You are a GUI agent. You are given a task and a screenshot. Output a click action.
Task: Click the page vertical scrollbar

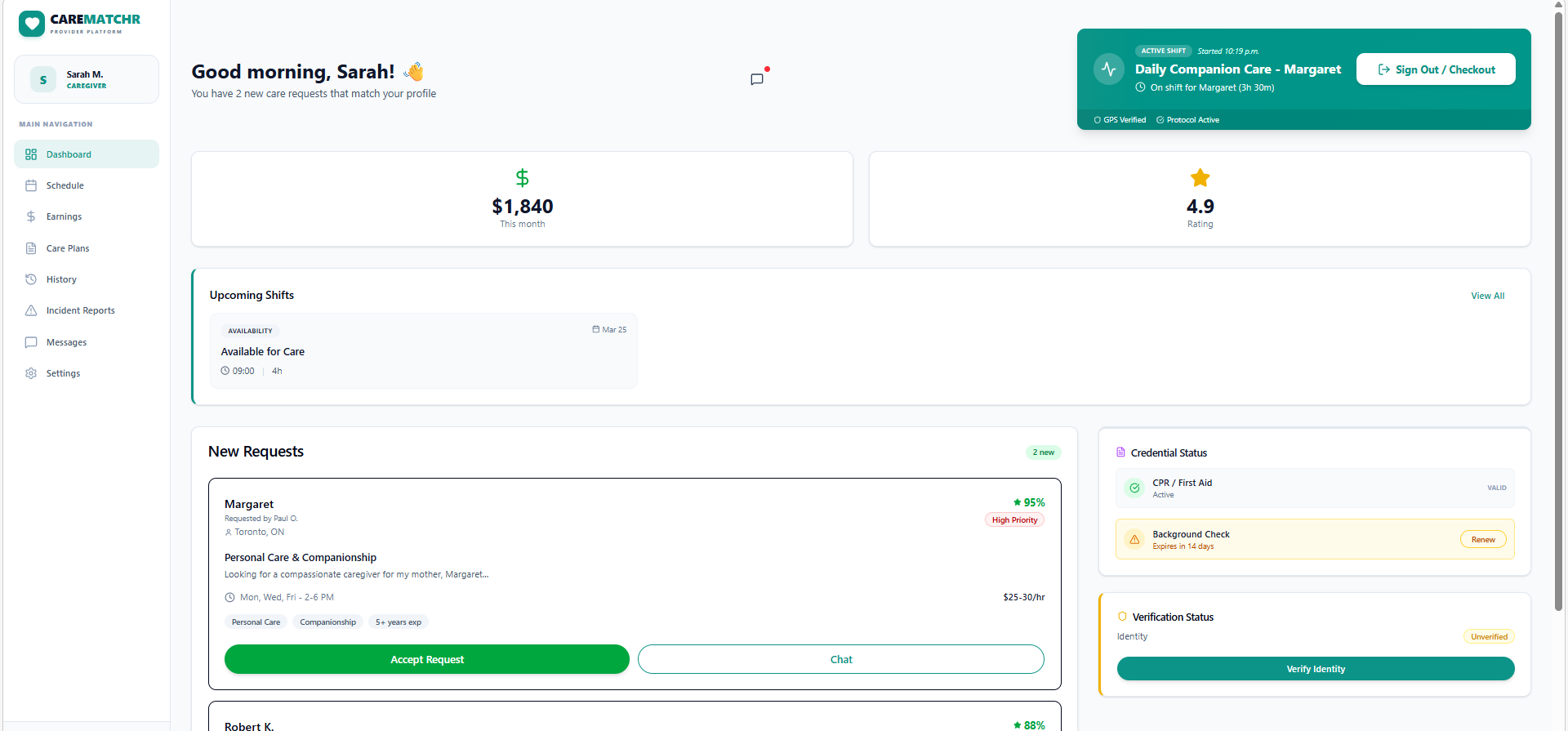tap(1559, 310)
